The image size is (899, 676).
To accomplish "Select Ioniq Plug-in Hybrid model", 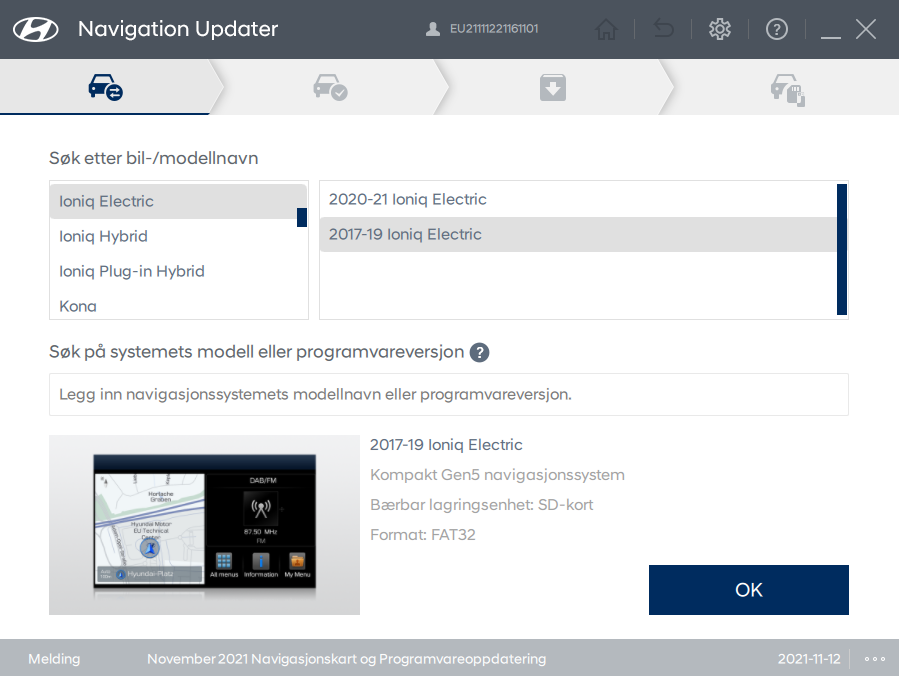I will tap(178, 271).
